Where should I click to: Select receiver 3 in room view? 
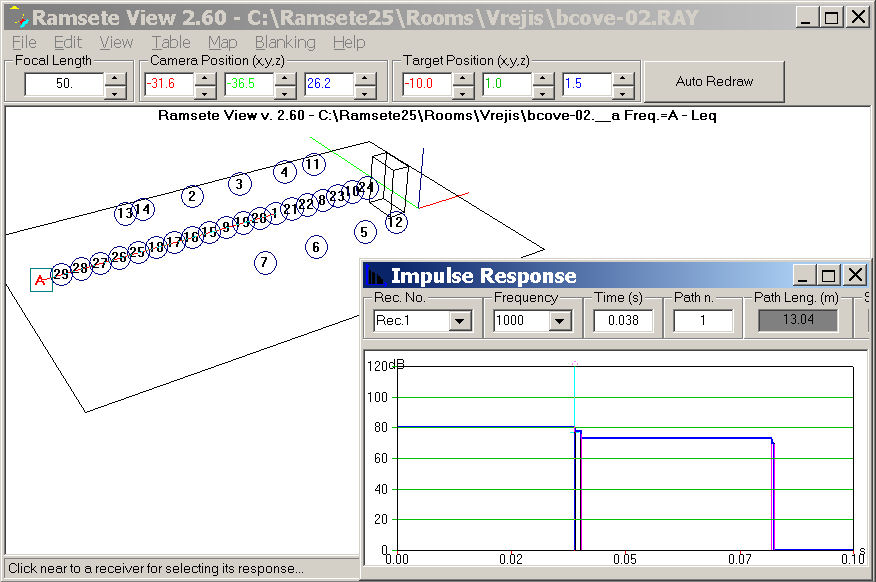pyautogui.click(x=240, y=184)
